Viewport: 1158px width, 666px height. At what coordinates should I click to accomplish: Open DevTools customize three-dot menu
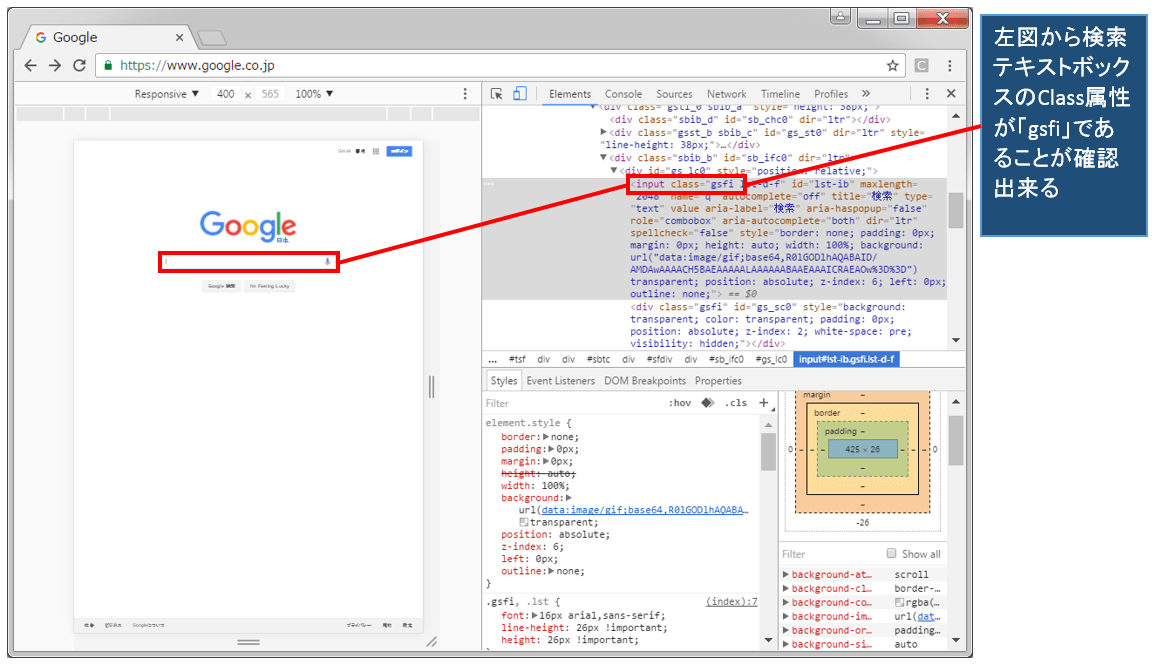tap(927, 94)
